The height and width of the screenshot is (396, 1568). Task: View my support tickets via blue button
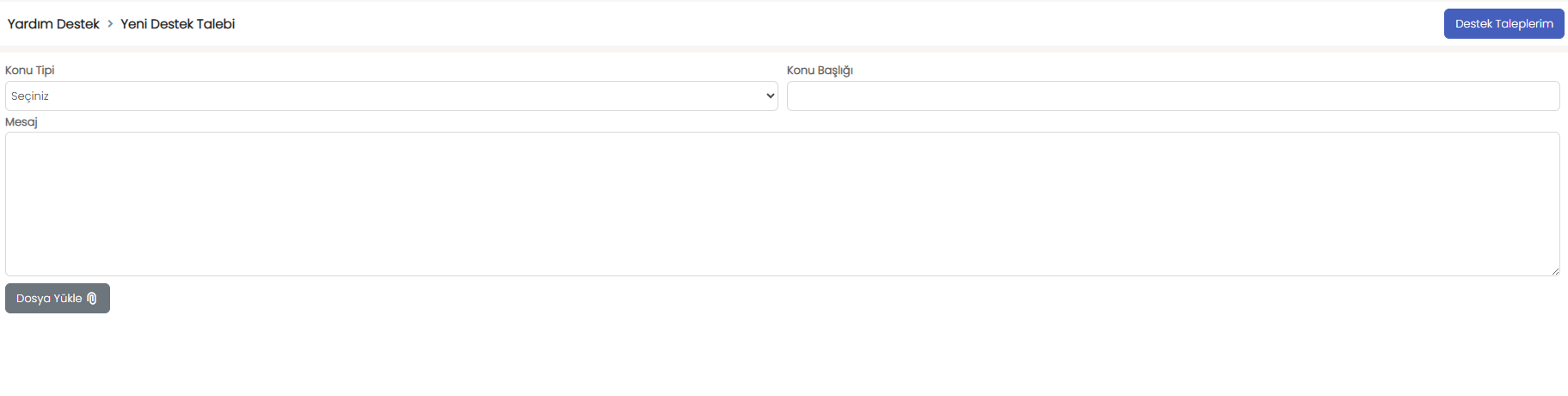[x=1503, y=24]
